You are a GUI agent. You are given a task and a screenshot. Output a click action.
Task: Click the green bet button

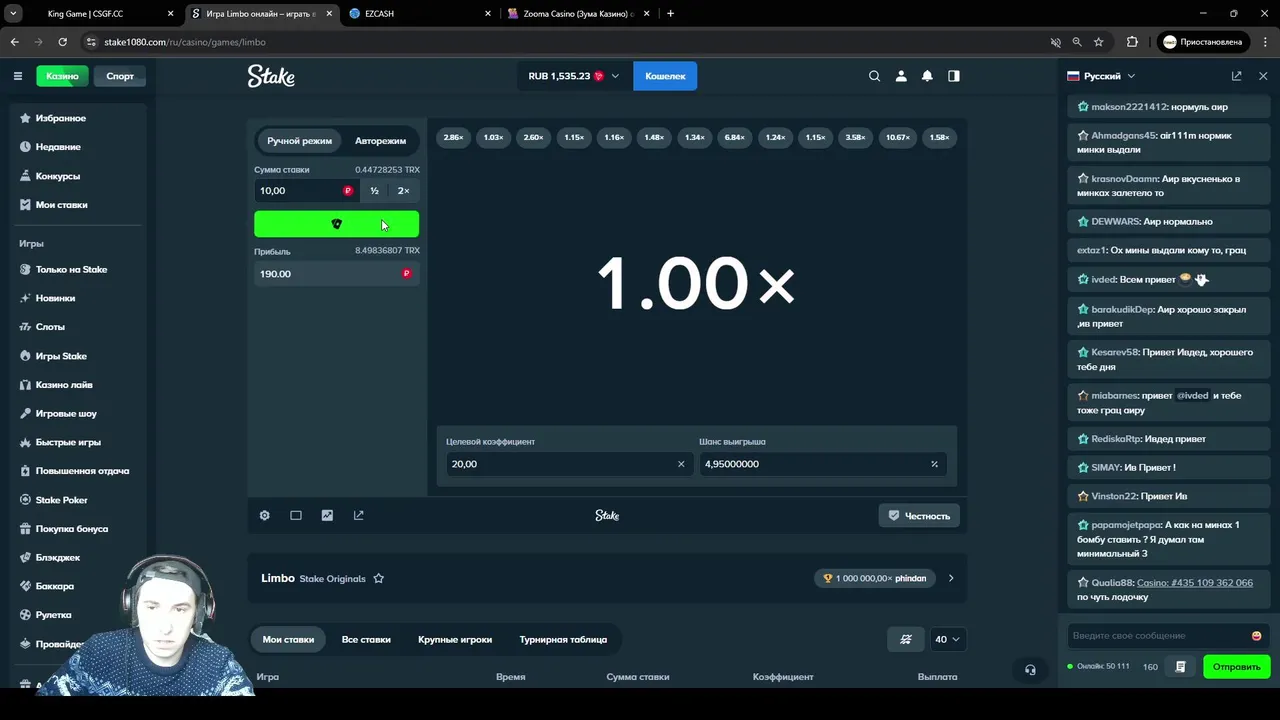pos(336,224)
